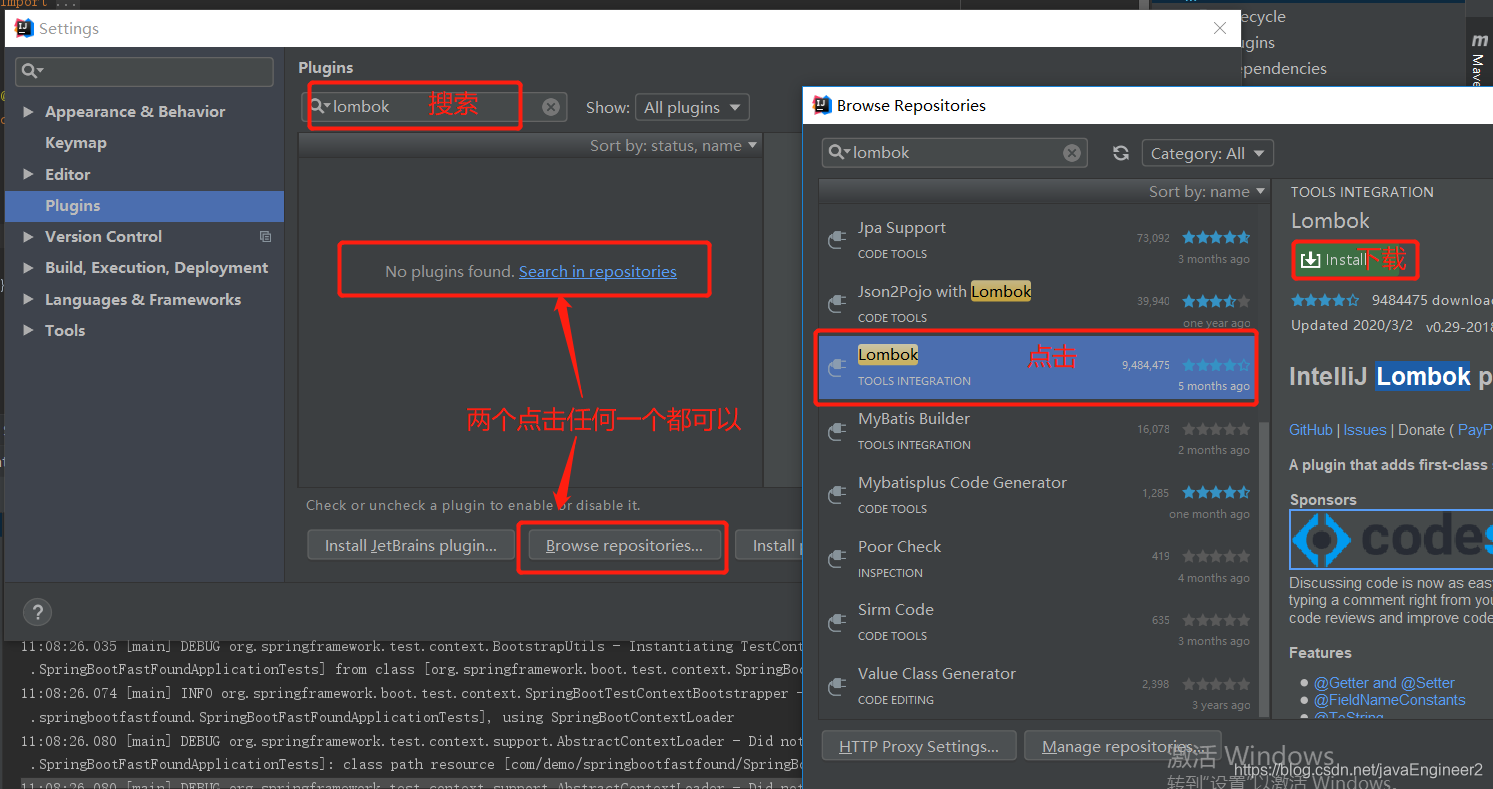Click the search magnifier in Browse Repositories field
Screen dimensions: 1493x789
[x=838, y=153]
